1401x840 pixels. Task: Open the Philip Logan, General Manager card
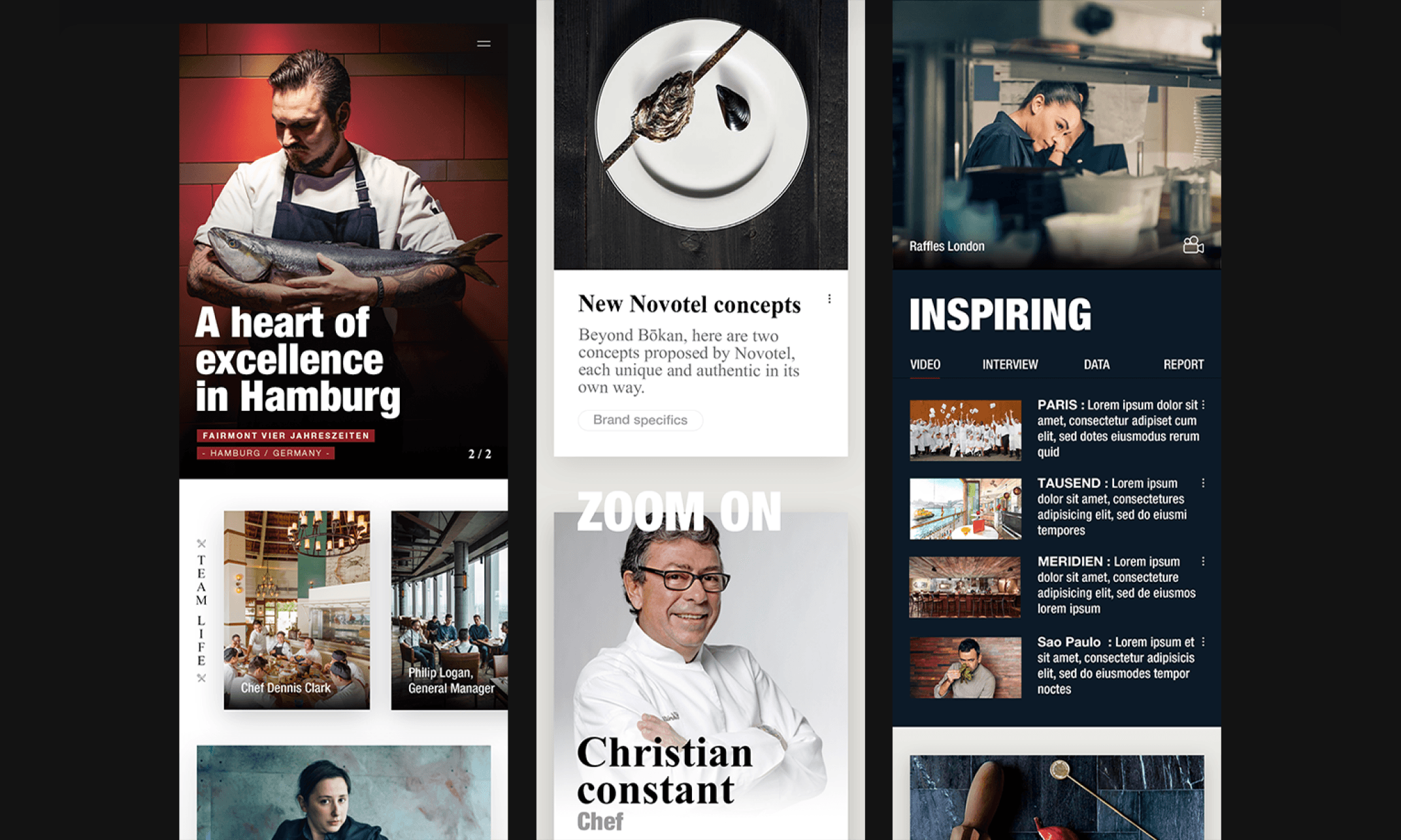450,610
